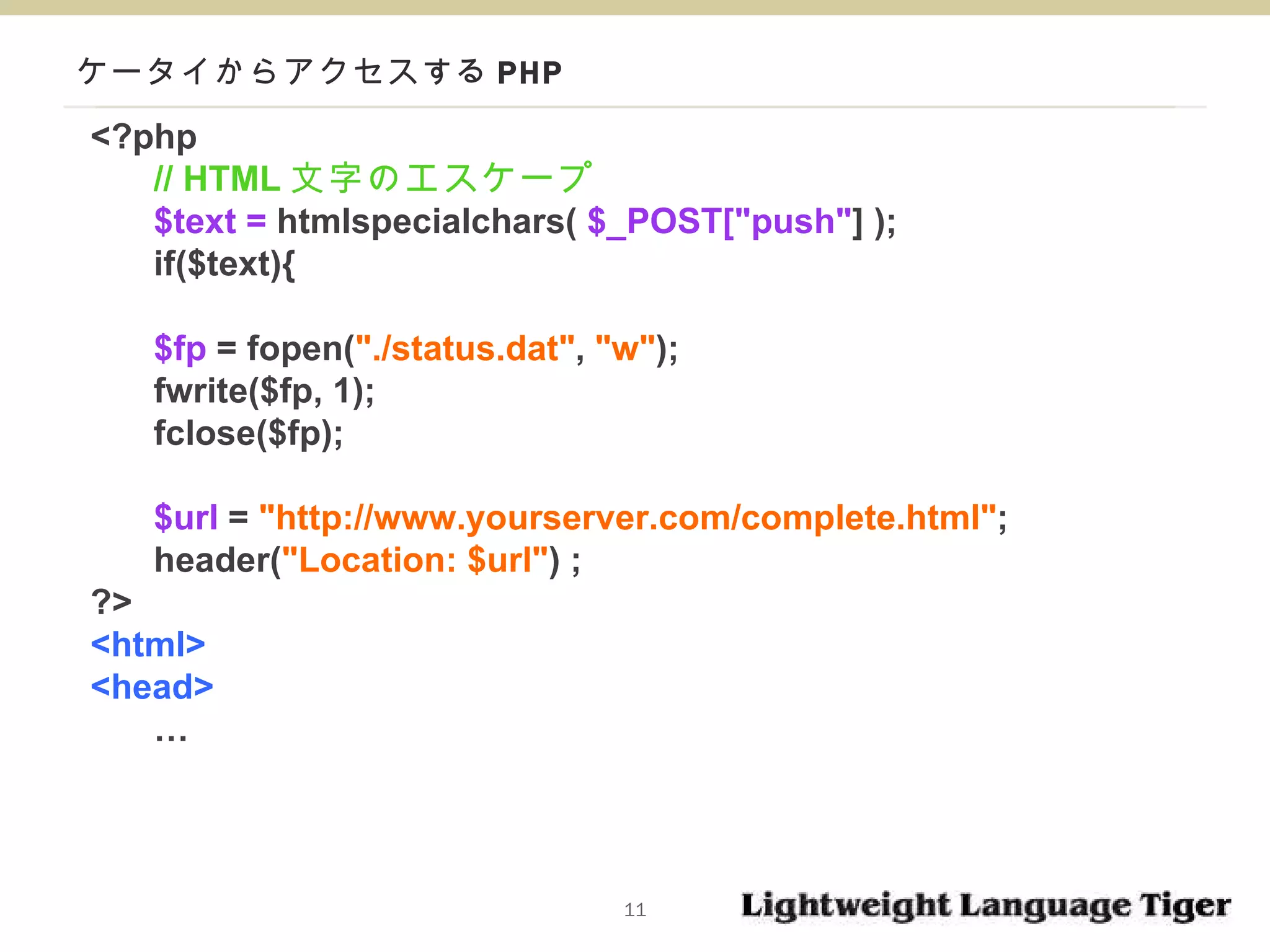Click the green comment // HTML 文字のエスケープ
Screen dimensions: 1270x952
[x=373, y=178]
